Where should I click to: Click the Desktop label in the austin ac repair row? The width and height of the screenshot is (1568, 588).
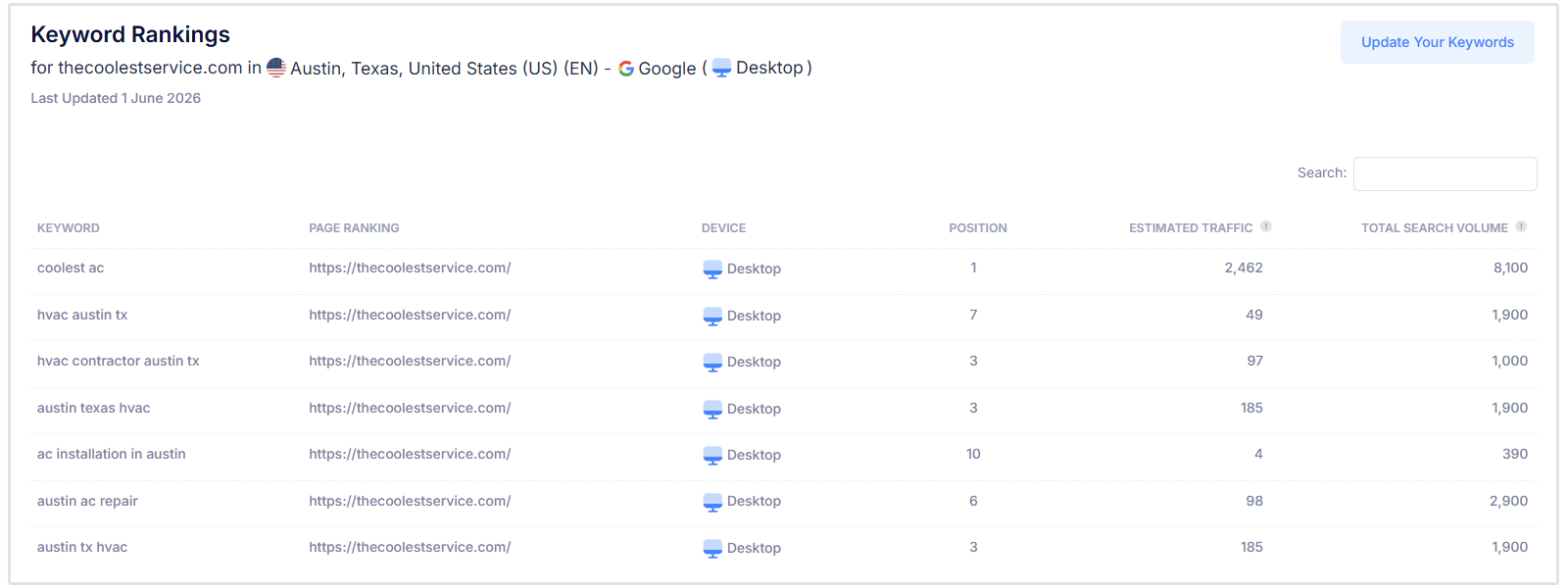pos(754,501)
